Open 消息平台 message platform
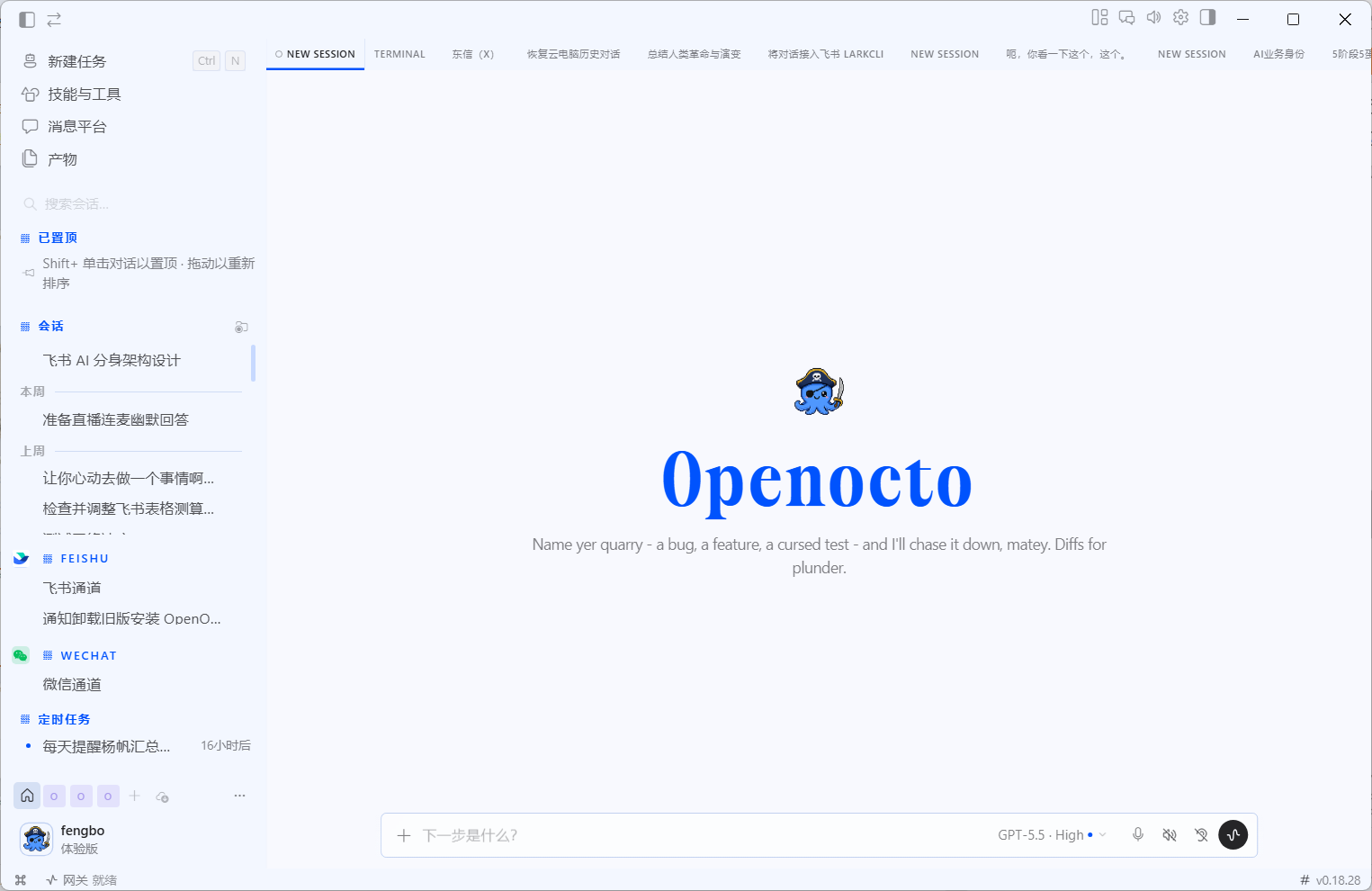 coord(133,126)
